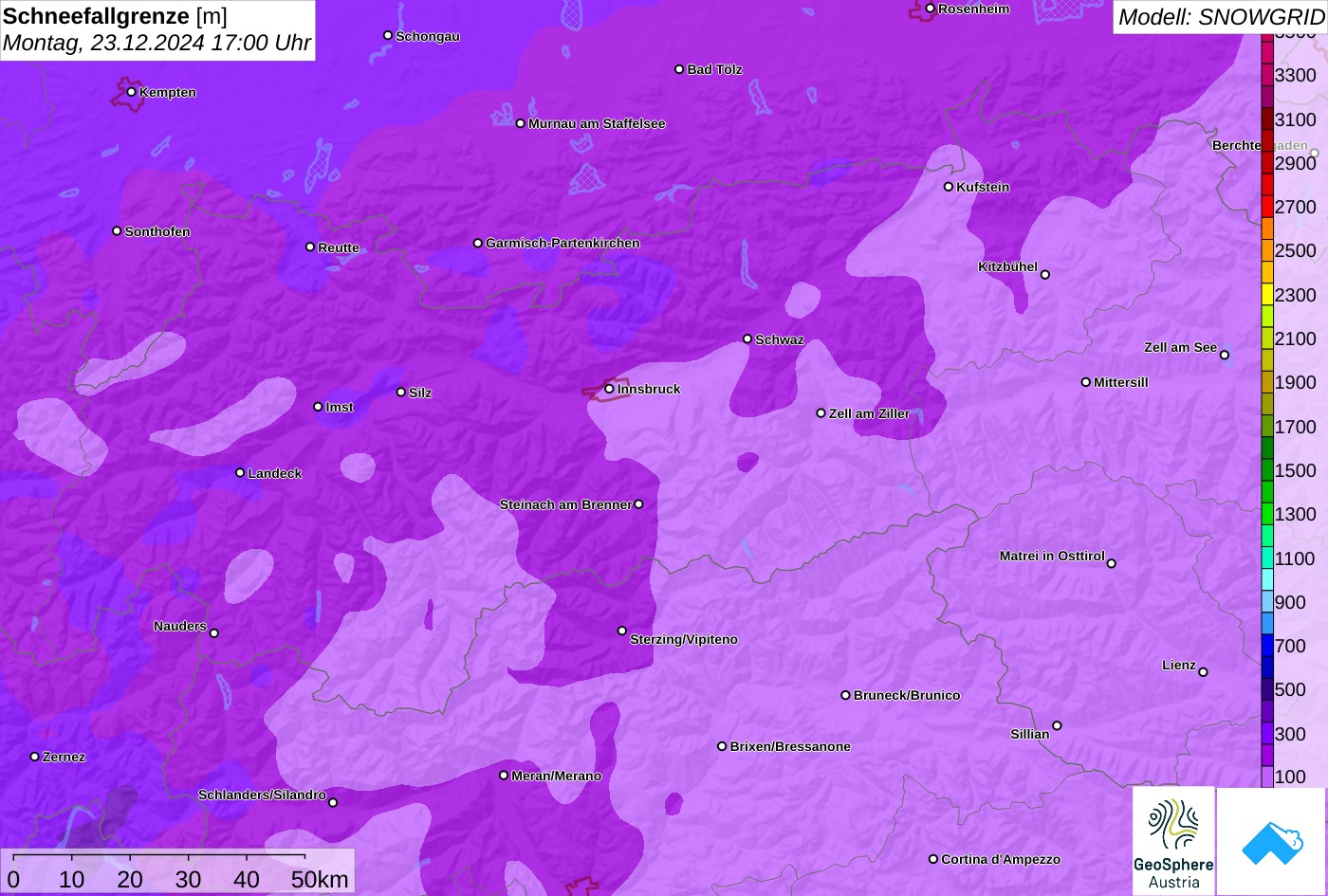The width and height of the screenshot is (1328, 896).
Task: Click the Kitzbühel location marker
Action: click(1045, 275)
